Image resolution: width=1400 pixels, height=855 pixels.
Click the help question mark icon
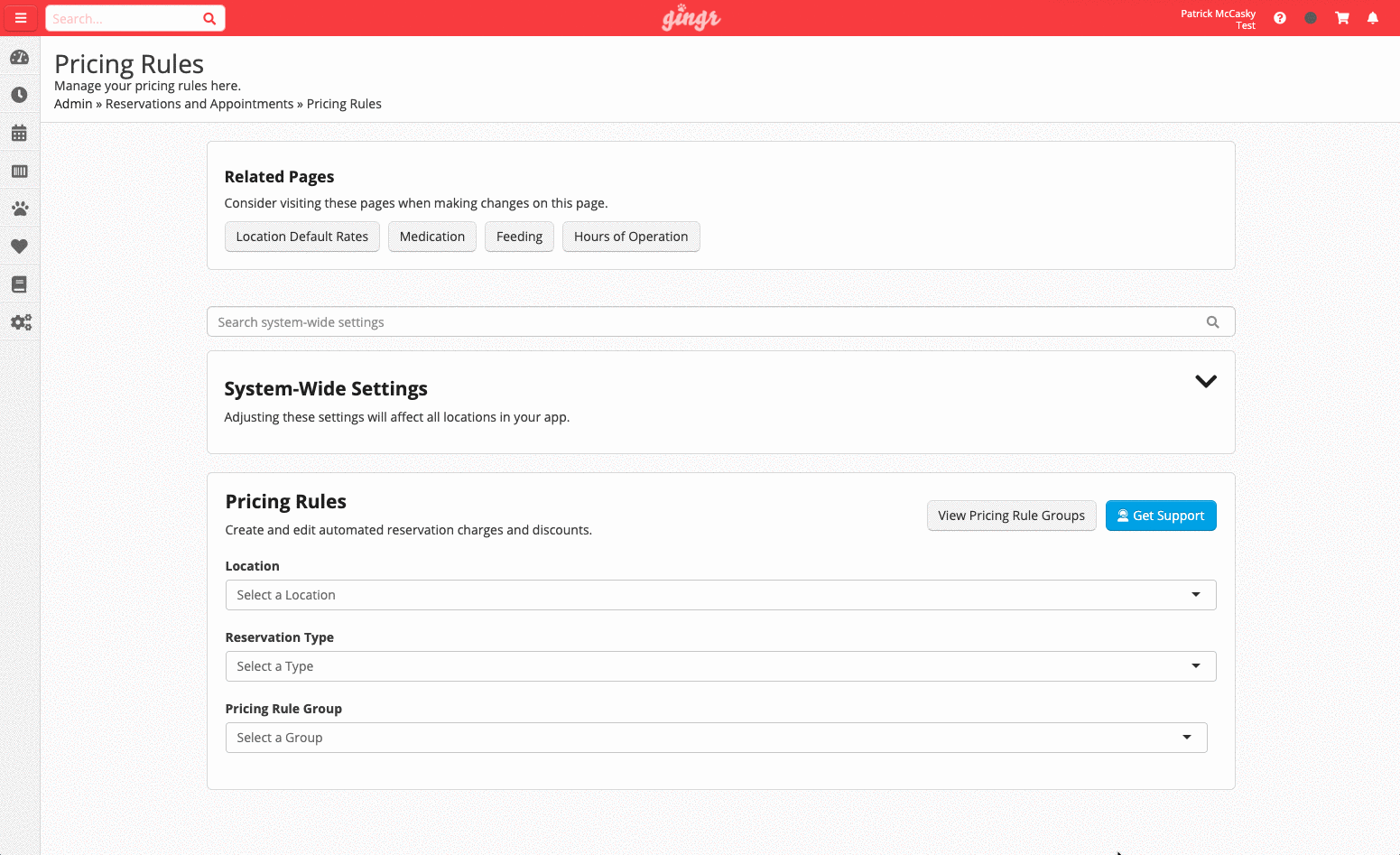click(x=1280, y=18)
